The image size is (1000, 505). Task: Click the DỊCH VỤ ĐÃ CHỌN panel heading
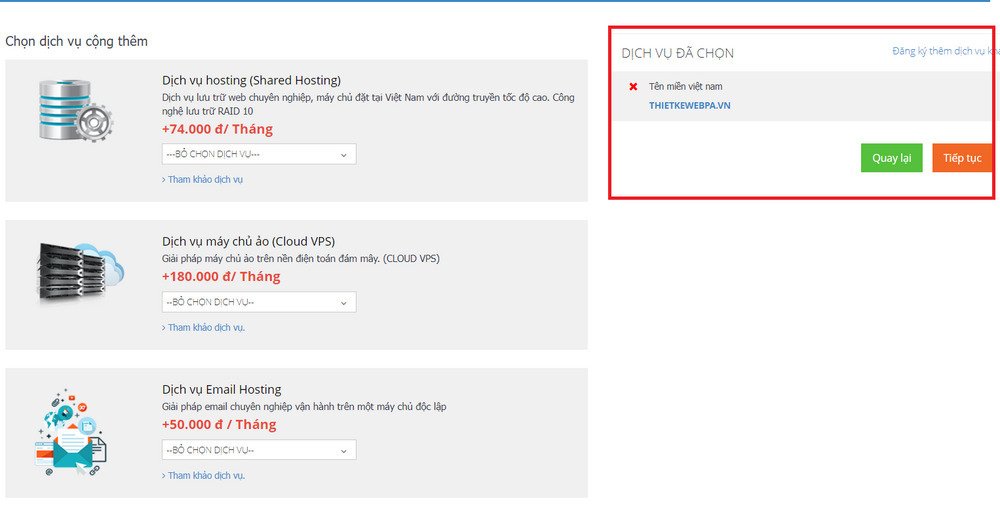point(677,53)
